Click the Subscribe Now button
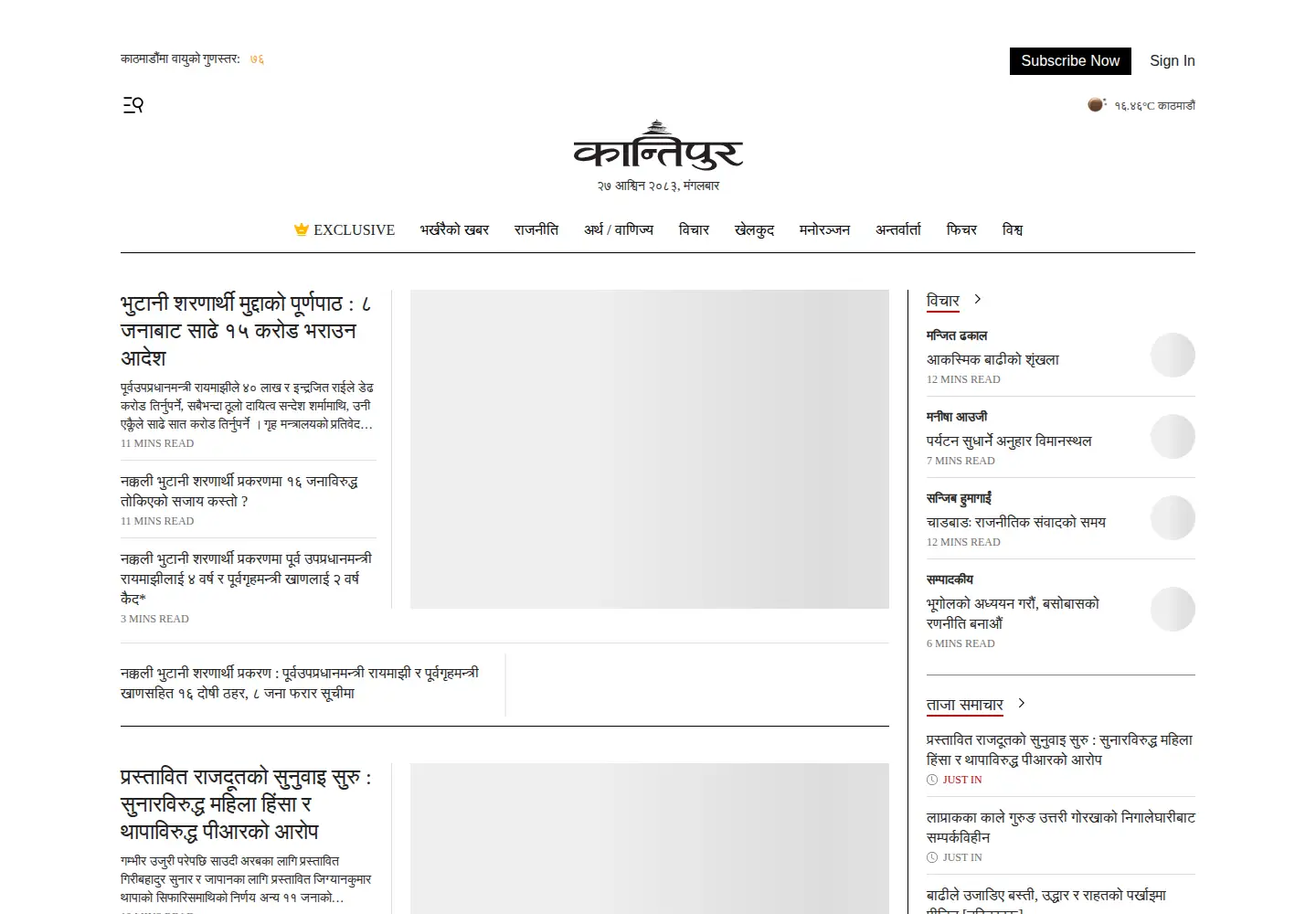The image size is (1316, 914). pyautogui.click(x=1070, y=61)
